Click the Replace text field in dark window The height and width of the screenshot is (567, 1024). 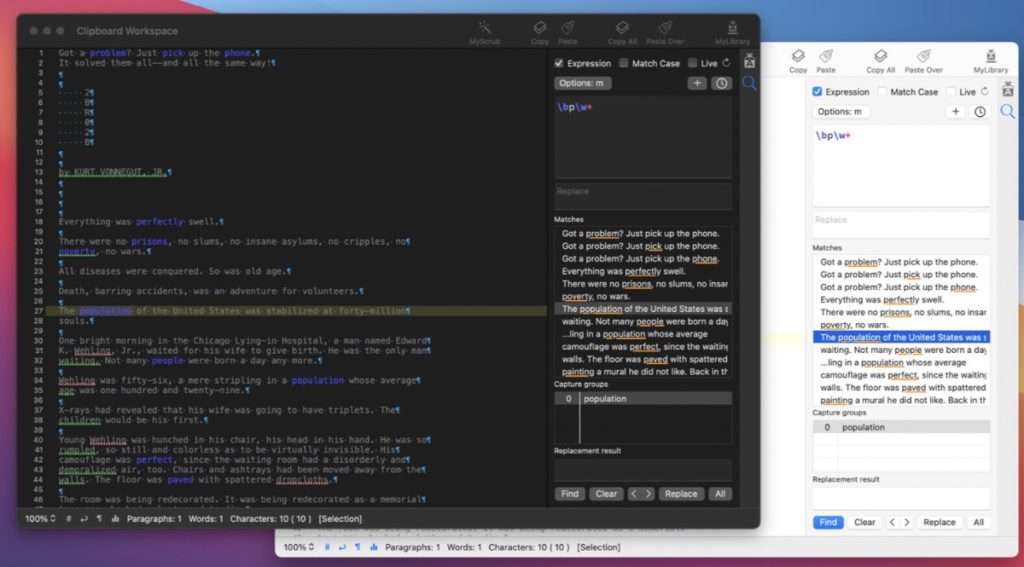(643, 196)
